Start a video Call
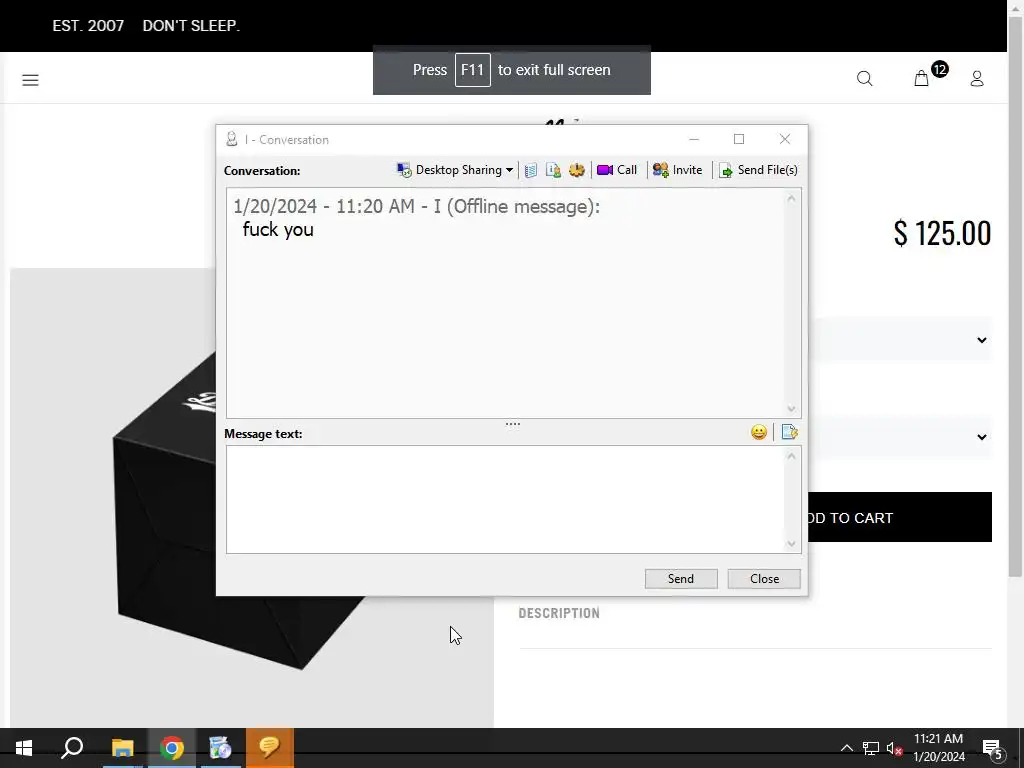This screenshot has height=768, width=1024. (617, 170)
